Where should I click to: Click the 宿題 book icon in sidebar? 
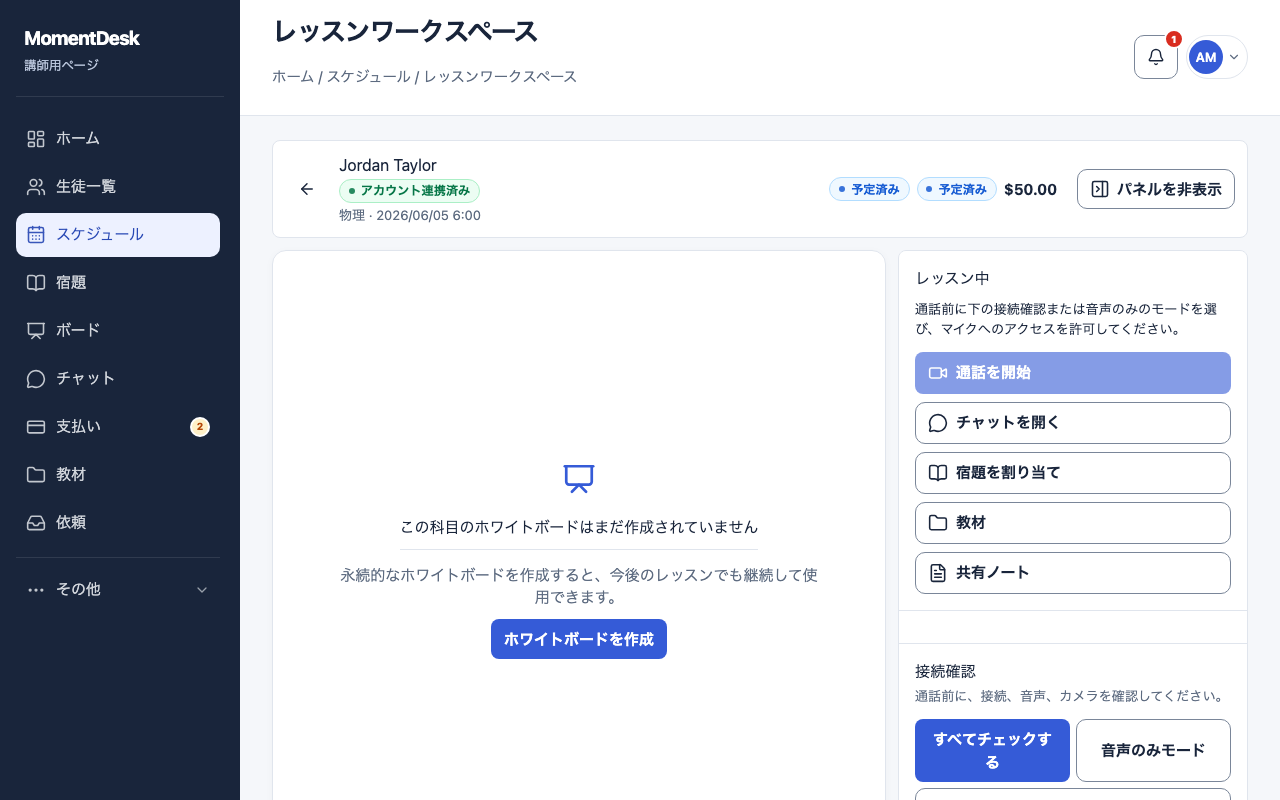click(36, 283)
